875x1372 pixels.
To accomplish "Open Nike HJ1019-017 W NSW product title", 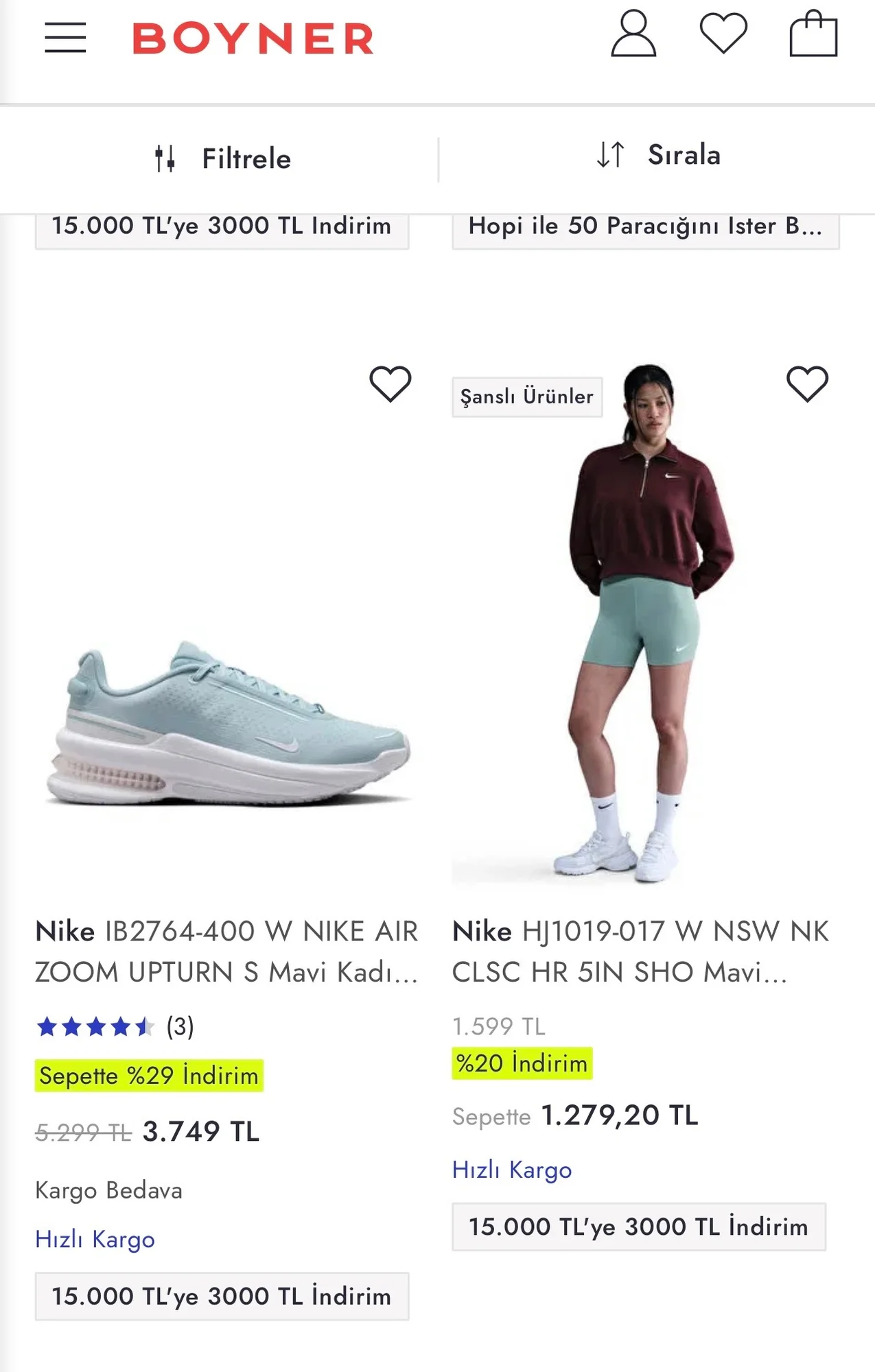I will point(640,951).
